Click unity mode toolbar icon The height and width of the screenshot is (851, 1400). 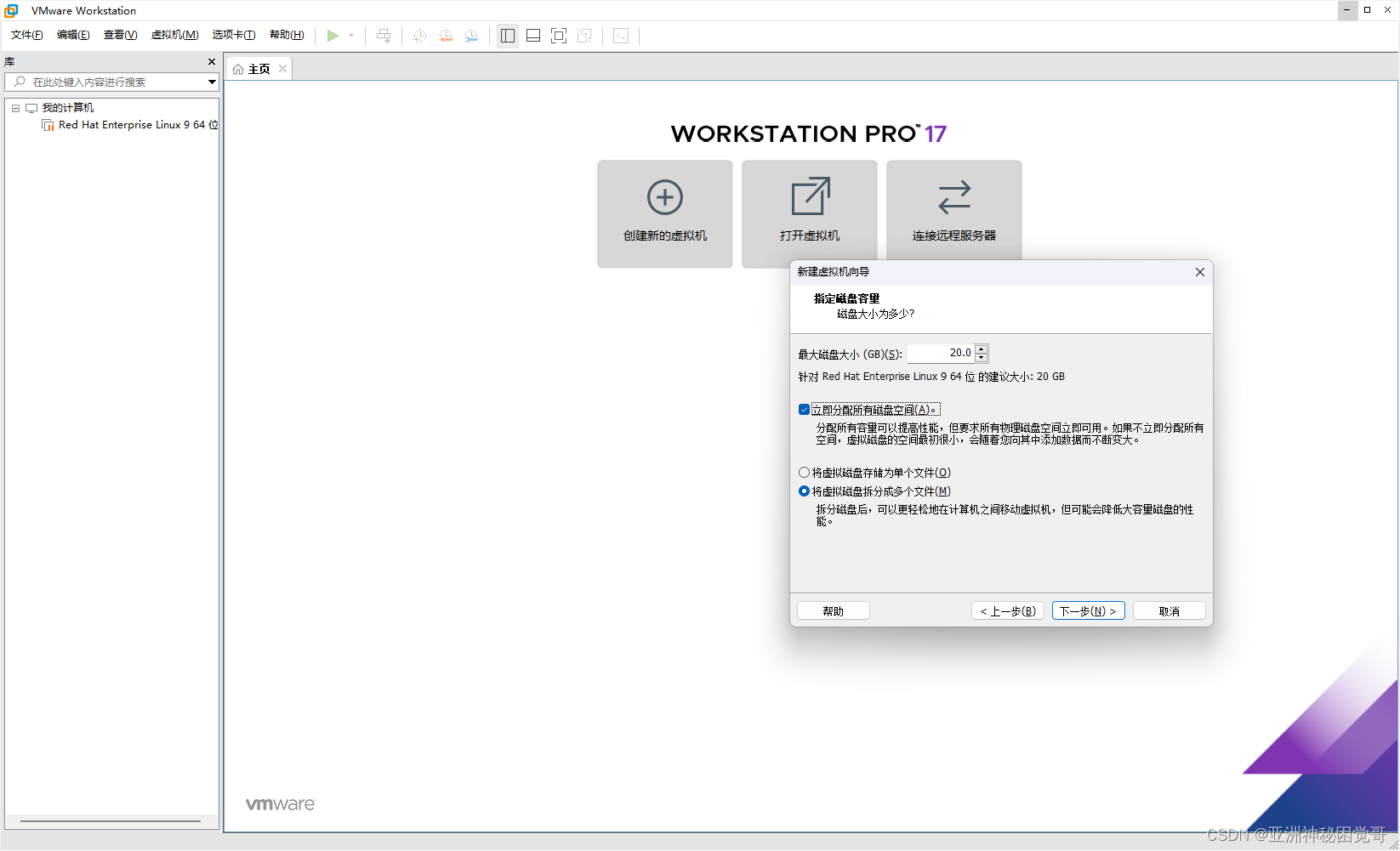point(584,36)
